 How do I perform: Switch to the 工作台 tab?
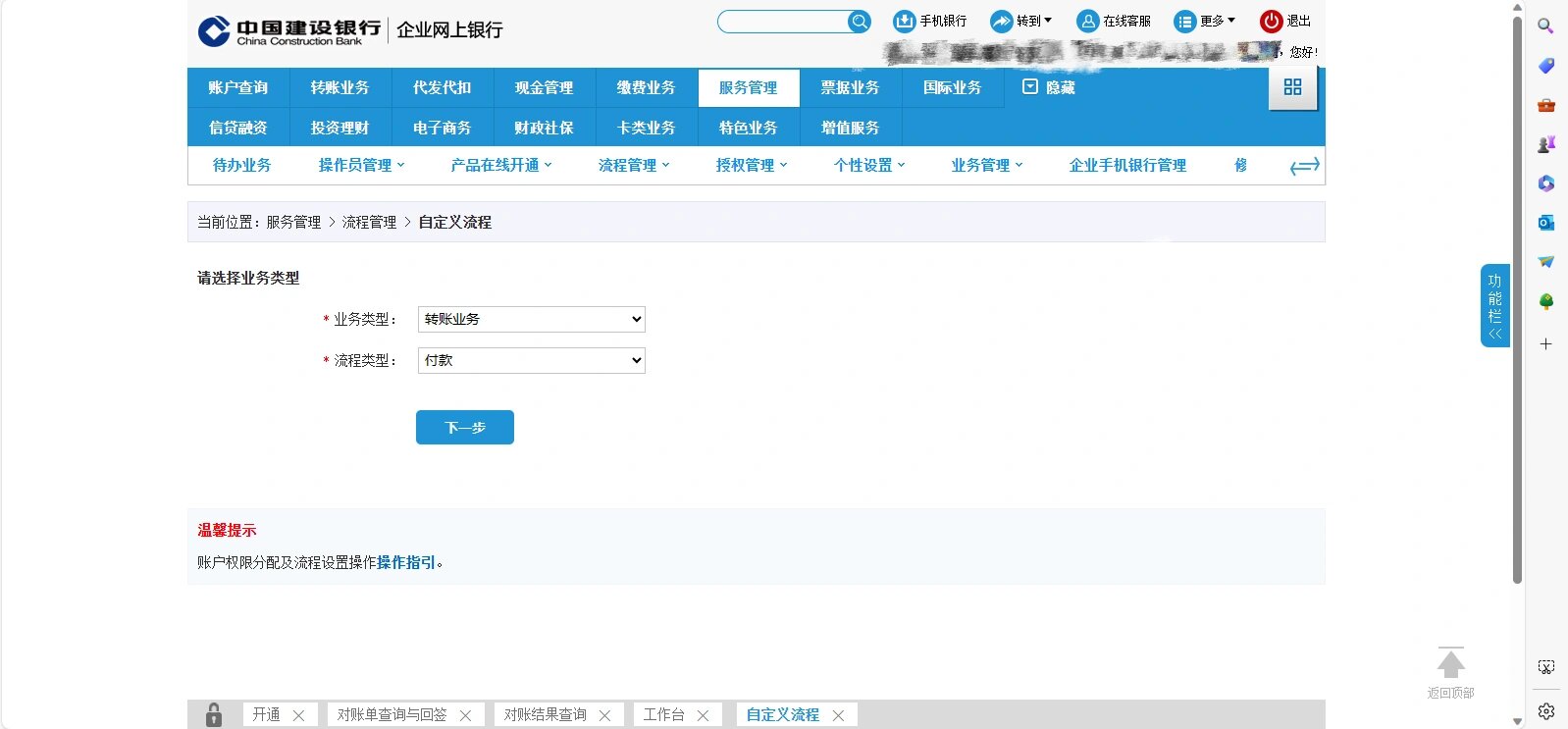[x=664, y=714]
